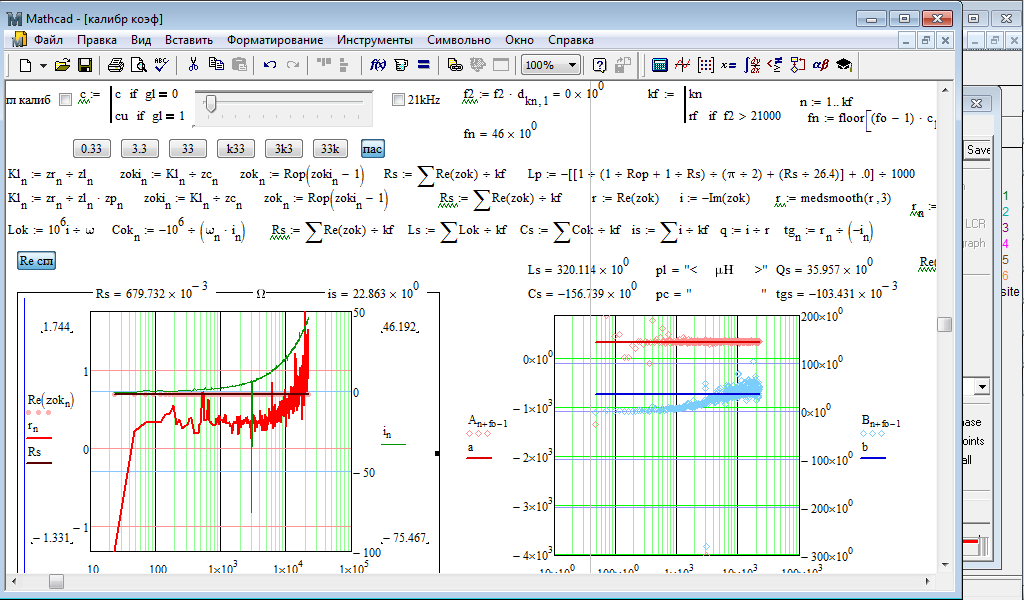1024x600 pixels.
Task: Expand the New document dropdown arrow
Action: [x=41, y=65]
